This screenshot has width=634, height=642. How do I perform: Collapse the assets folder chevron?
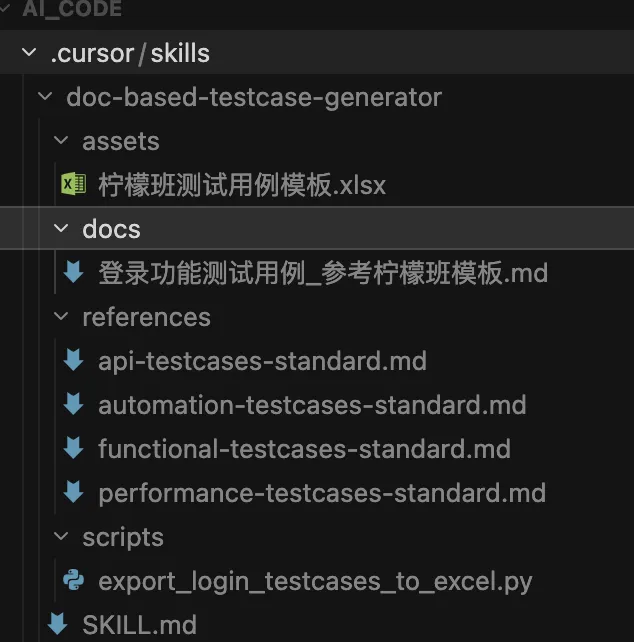click(x=61, y=142)
